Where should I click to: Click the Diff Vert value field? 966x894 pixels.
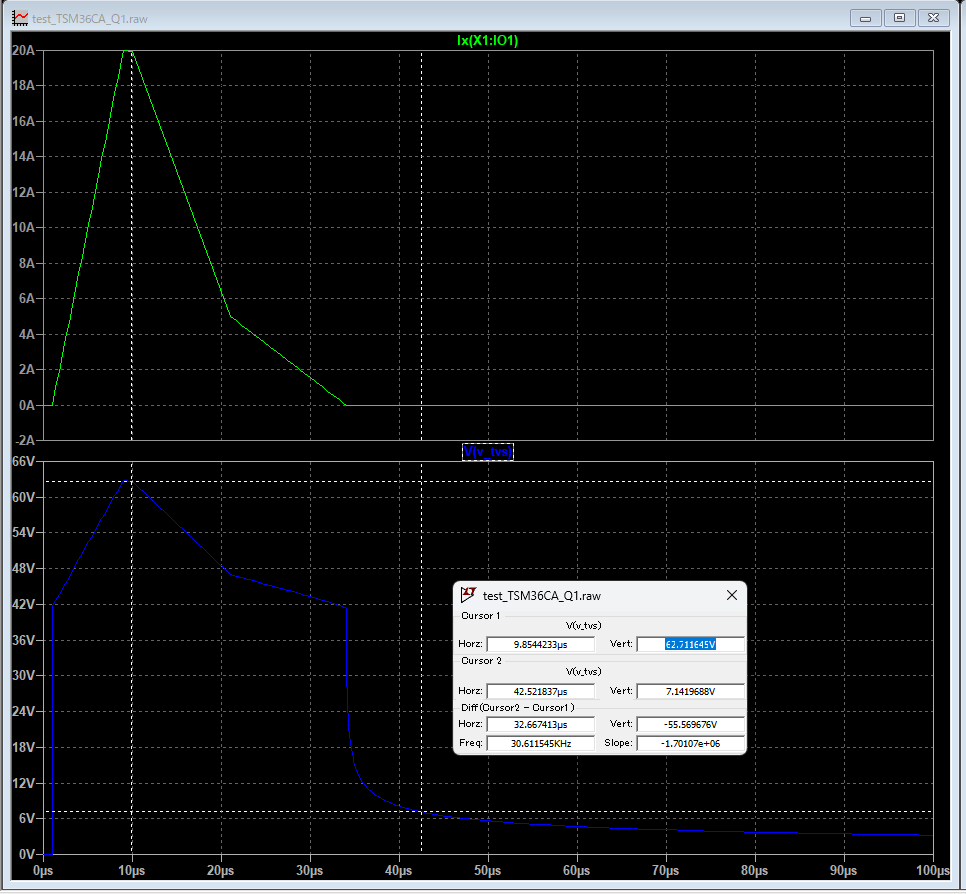[x=690, y=725]
